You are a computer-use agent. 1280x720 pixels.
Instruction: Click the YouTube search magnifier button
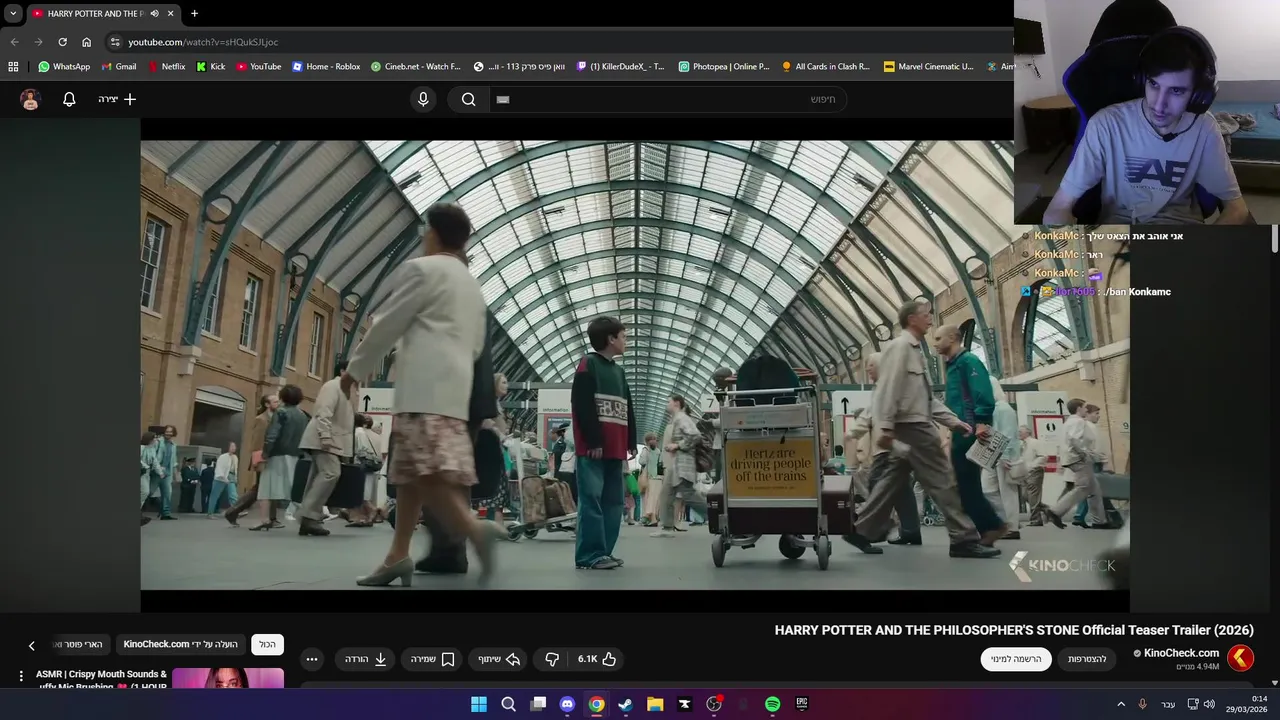point(468,99)
